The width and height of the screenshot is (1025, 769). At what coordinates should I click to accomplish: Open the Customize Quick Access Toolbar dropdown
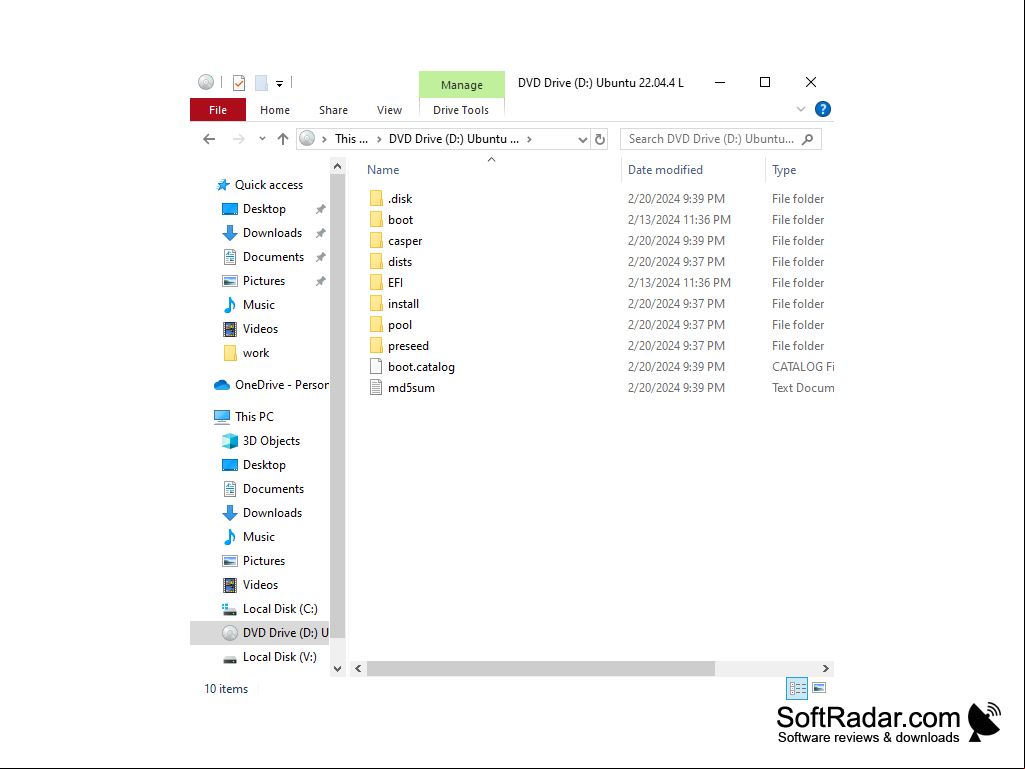(x=279, y=83)
